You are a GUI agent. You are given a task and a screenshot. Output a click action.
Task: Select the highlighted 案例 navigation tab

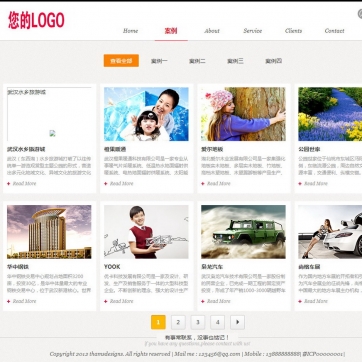[171, 31]
